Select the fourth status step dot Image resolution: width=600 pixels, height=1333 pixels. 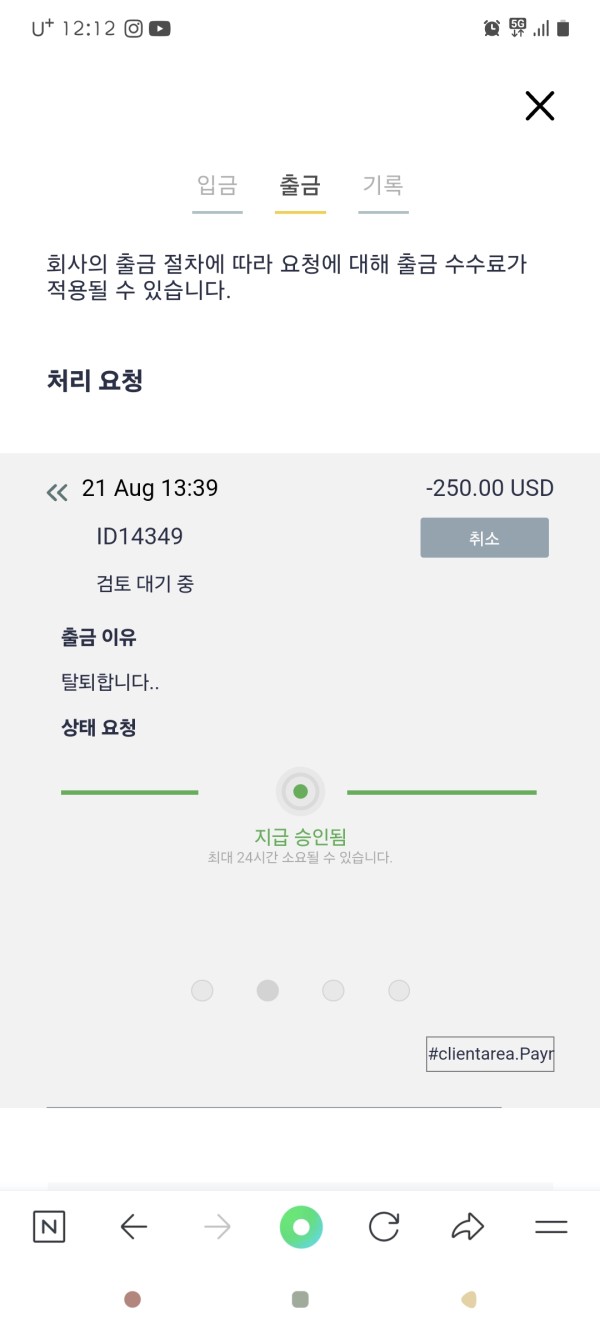tap(399, 990)
